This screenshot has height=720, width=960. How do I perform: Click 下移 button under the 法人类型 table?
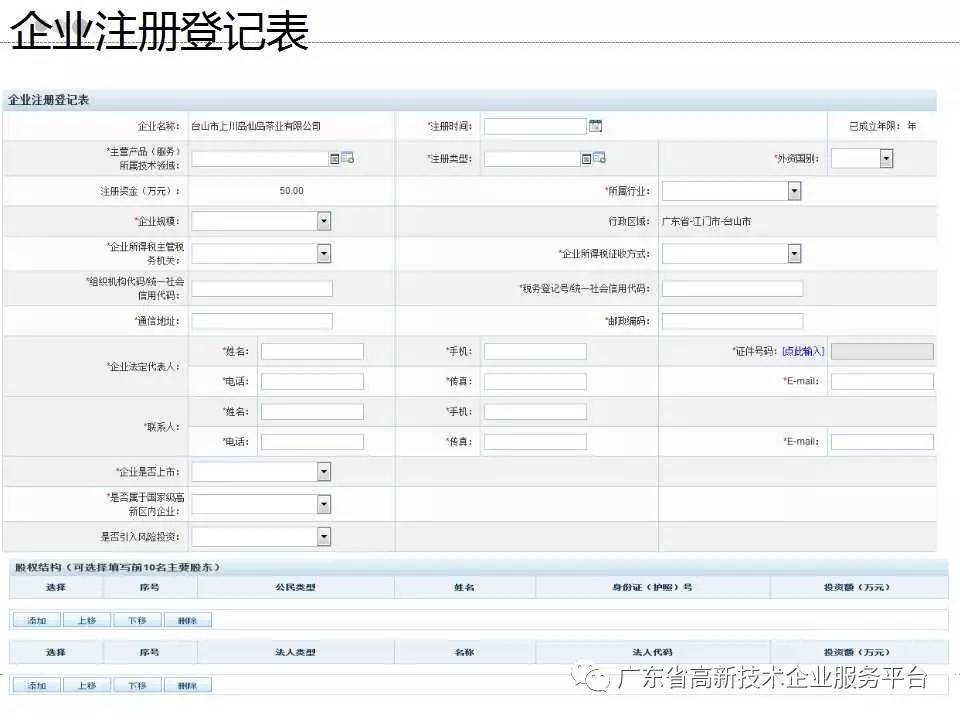(137, 685)
